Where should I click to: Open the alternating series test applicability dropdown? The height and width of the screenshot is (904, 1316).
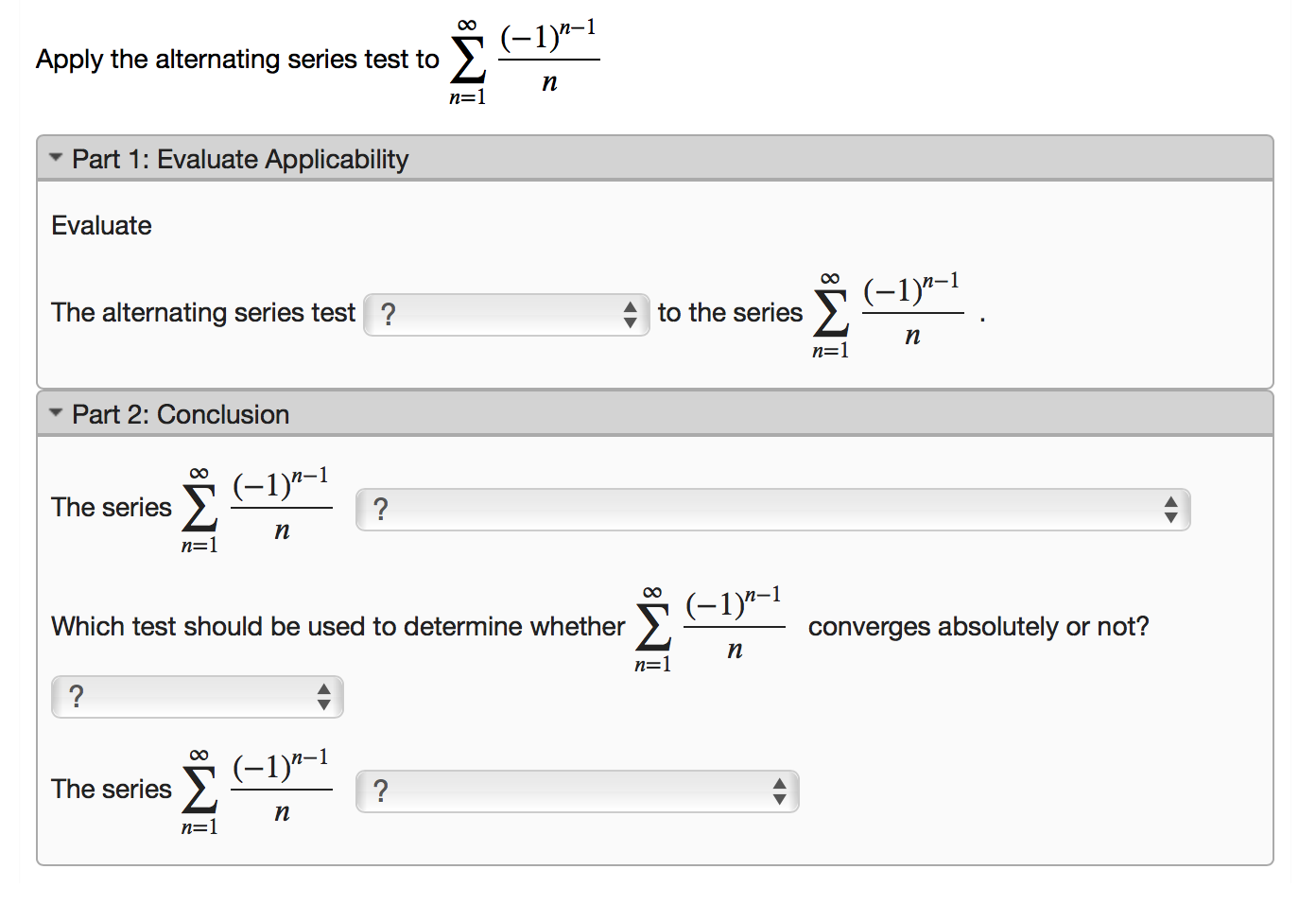click(x=506, y=314)
